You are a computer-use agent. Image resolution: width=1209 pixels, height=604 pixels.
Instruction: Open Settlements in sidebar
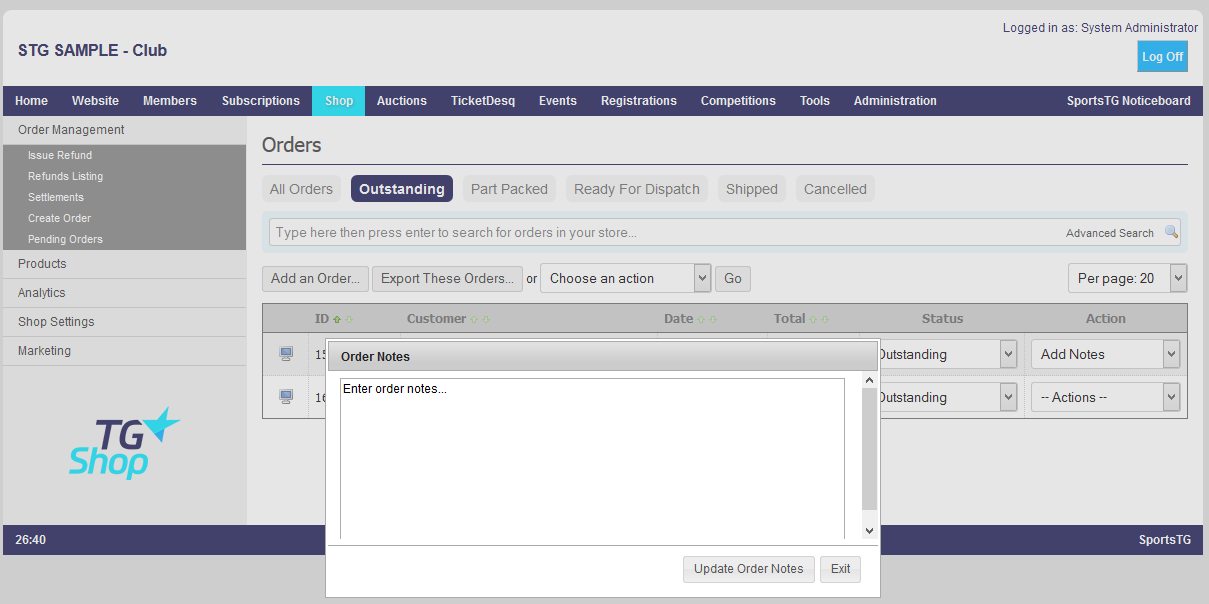56,197
